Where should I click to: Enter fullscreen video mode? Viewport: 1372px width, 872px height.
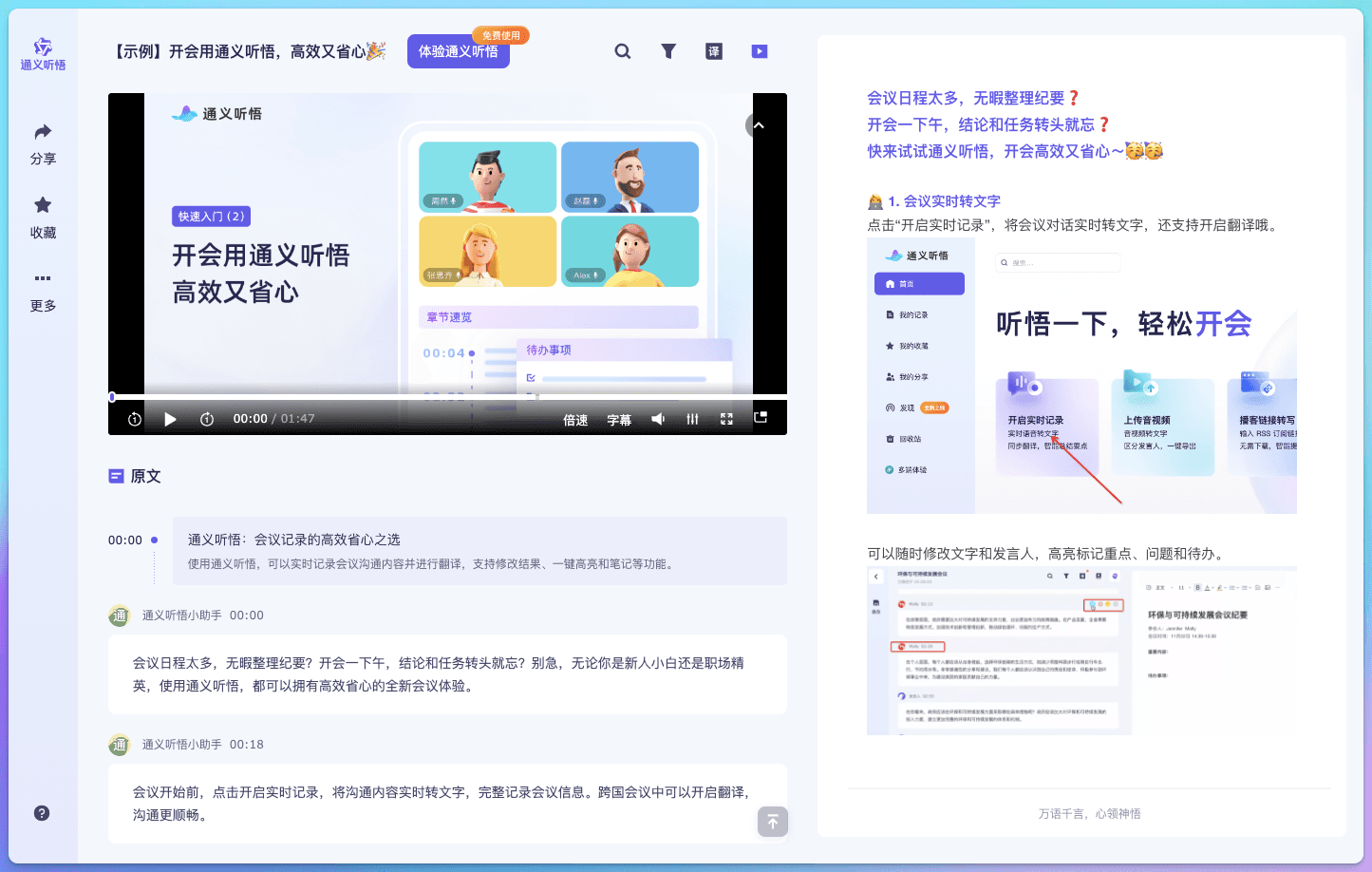coord(726,419)
